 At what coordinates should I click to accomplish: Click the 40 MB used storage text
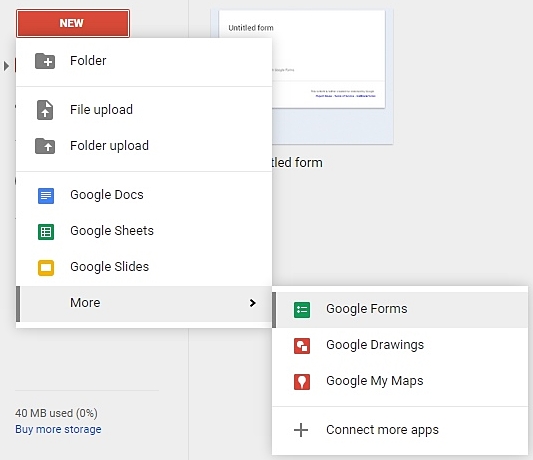[x=56, y=413]
